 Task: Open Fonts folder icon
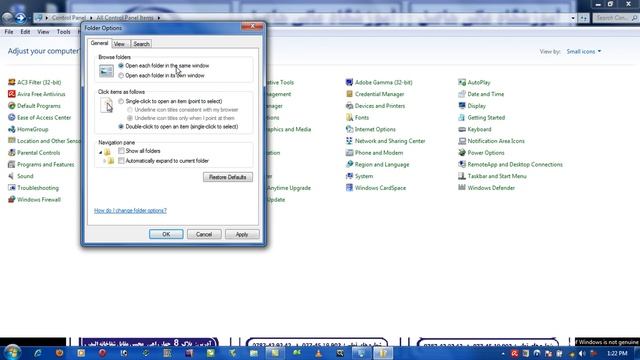click(349, 118)
